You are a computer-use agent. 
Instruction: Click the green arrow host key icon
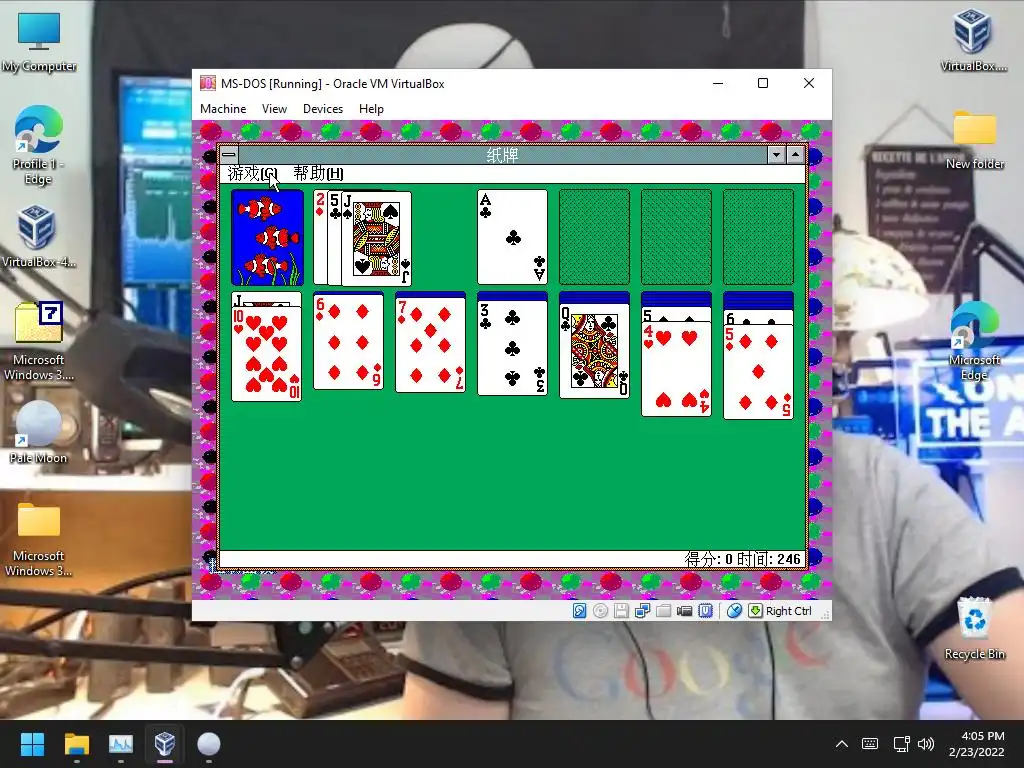click(x=755, y=611)
